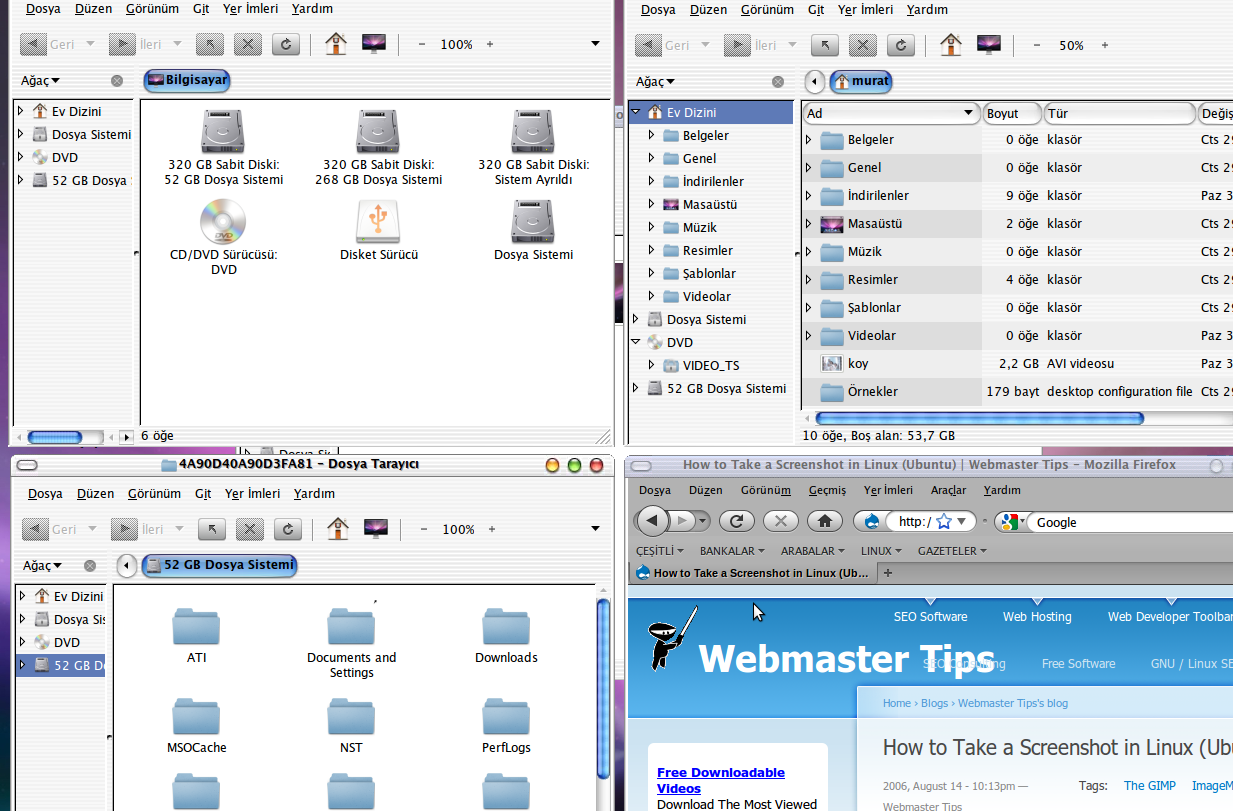Screen dimensions: 1233x811
Task: Click vertical scrollbar in 52 GB window
Action: pos(603,687)
